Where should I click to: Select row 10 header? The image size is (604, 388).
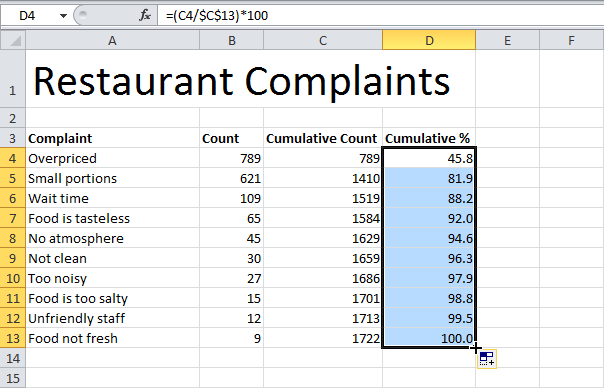tap(13, 278)
